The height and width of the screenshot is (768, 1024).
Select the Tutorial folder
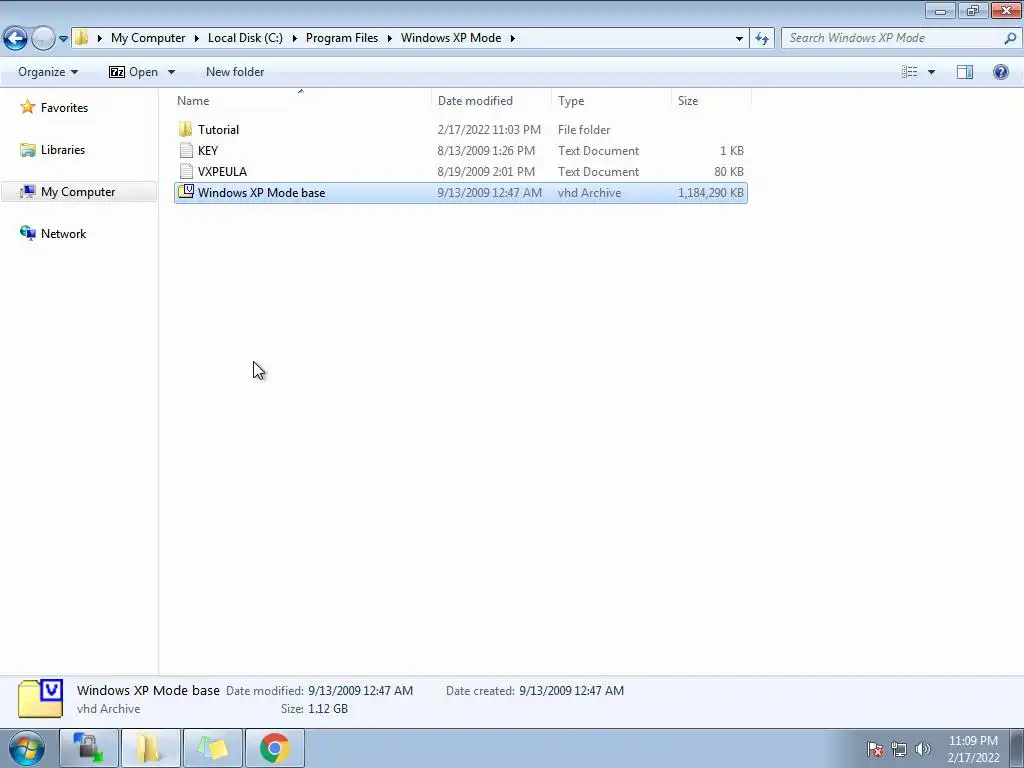[461, 129]
